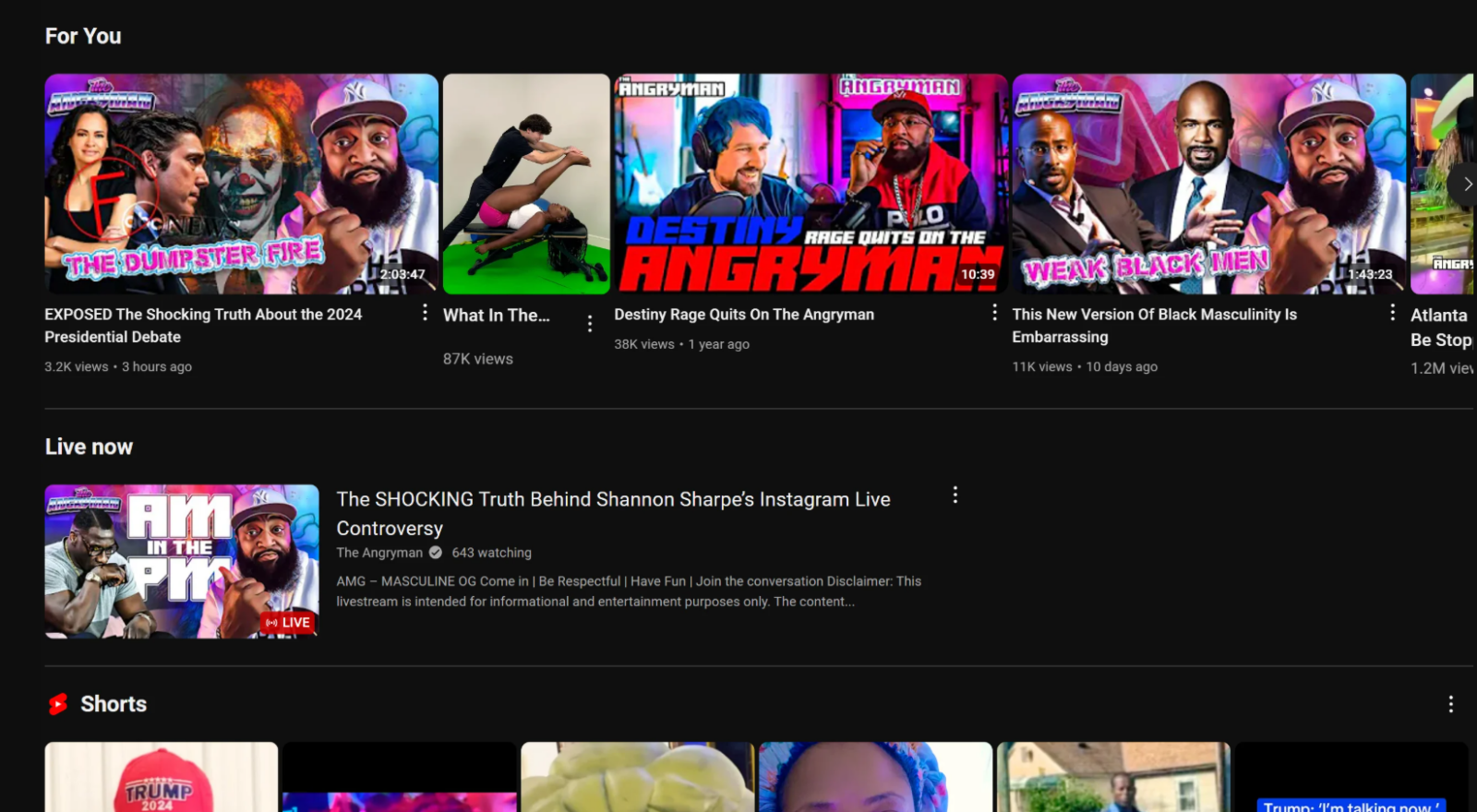Open the outdoor house short thumbnail
Screen dimensions: 1477x812
click(x=1114, y=777)
